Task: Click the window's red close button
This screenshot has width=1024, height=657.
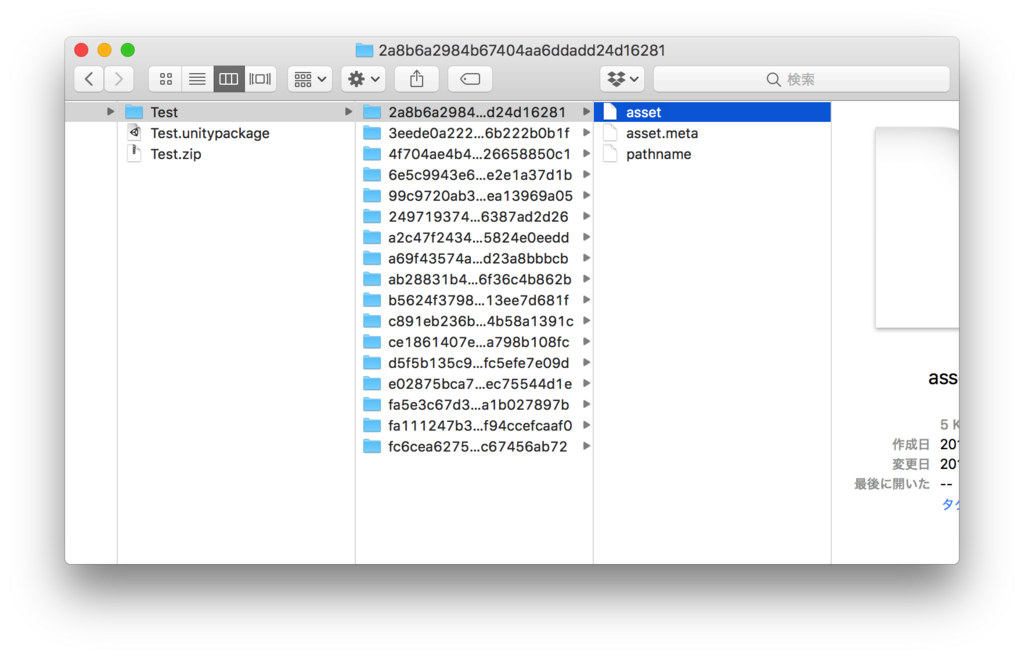Action: coord(82,50)
